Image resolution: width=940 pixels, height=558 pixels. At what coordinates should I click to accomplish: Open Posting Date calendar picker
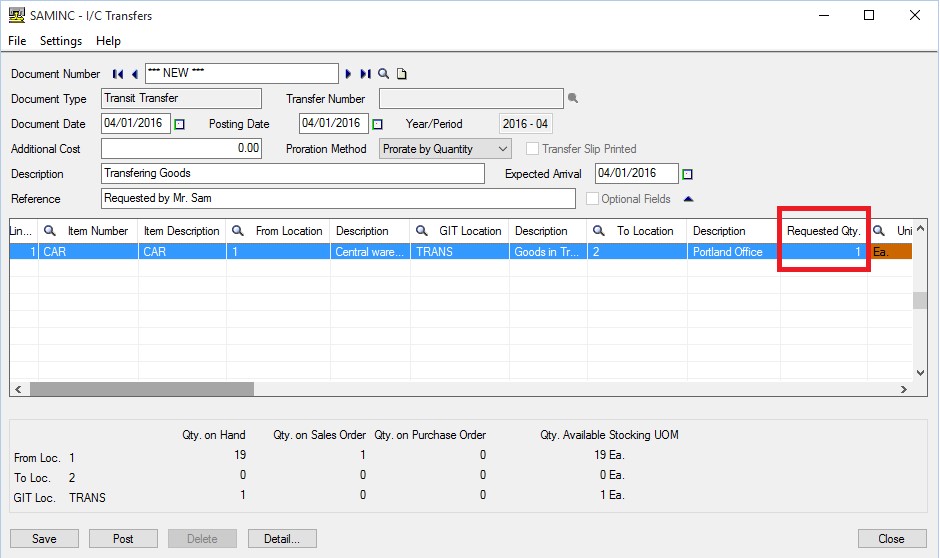pyautogui.click(x=377, y=124)
